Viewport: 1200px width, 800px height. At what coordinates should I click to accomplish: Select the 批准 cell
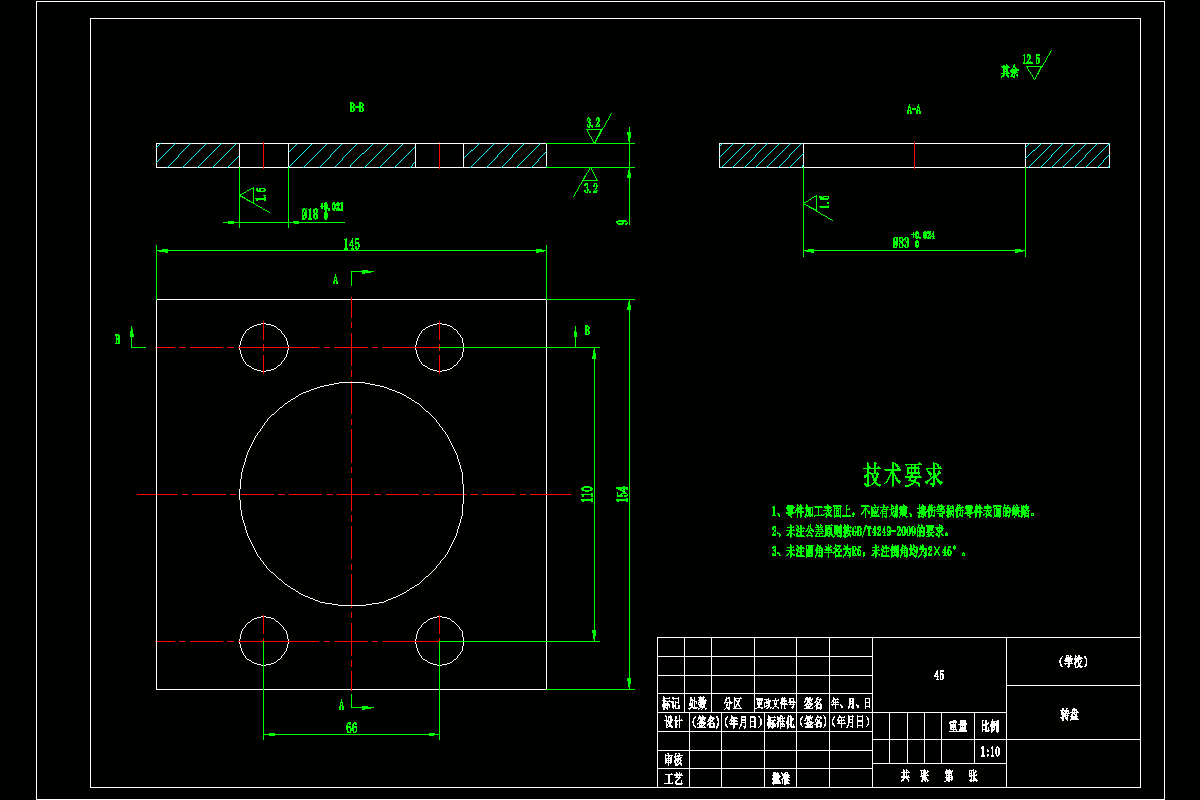point(780,778)
